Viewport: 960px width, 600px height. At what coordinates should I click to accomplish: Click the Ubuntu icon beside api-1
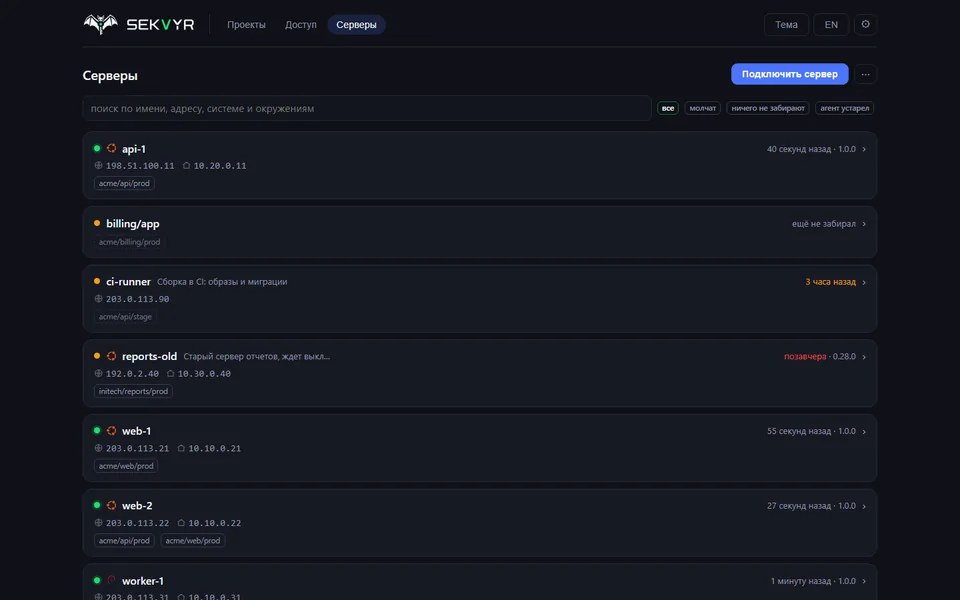coord(111,148)
